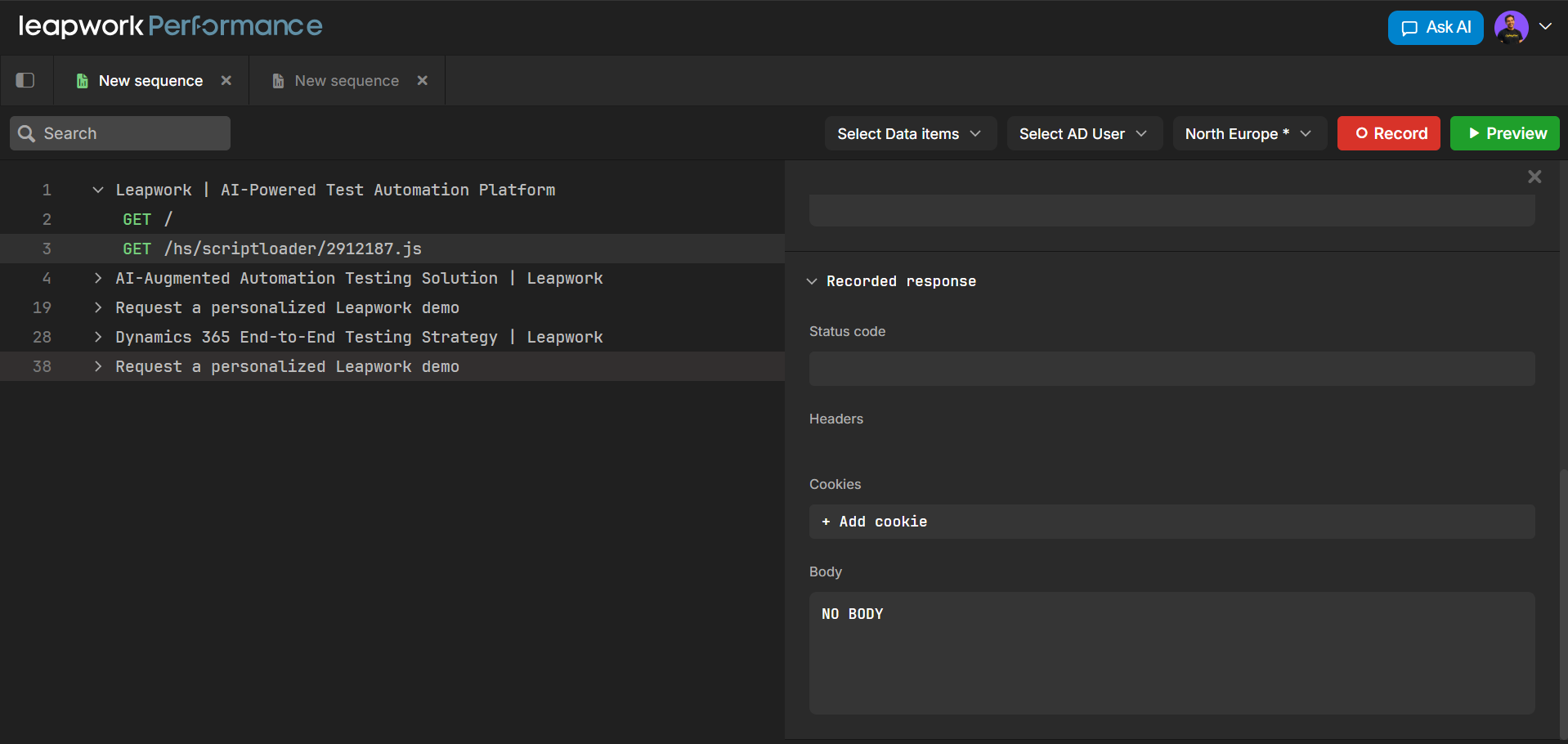Open the Select AD User dropdown

point(1083,133)
